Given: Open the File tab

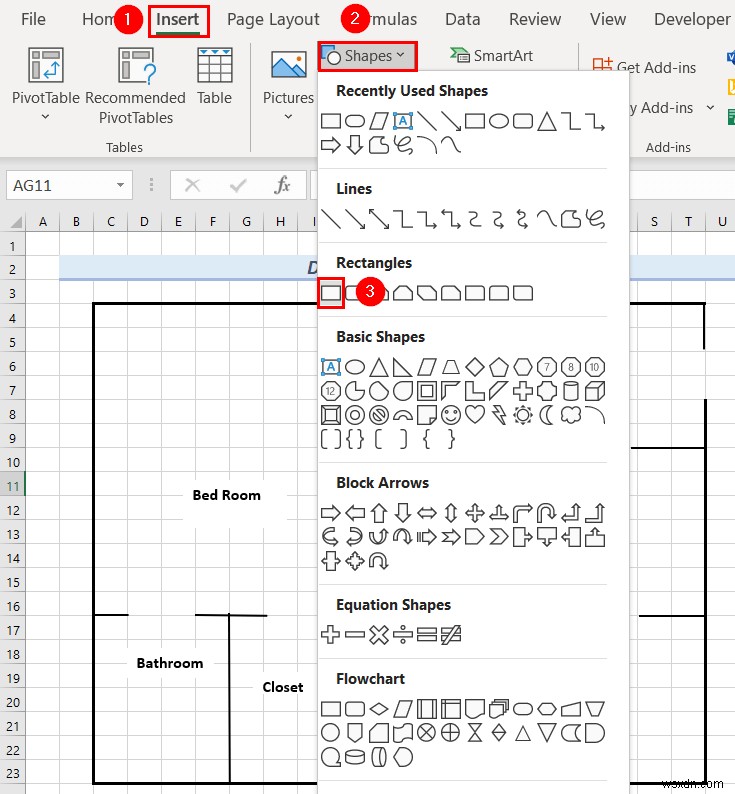Looking at the screenshot, I should [33, 19].
